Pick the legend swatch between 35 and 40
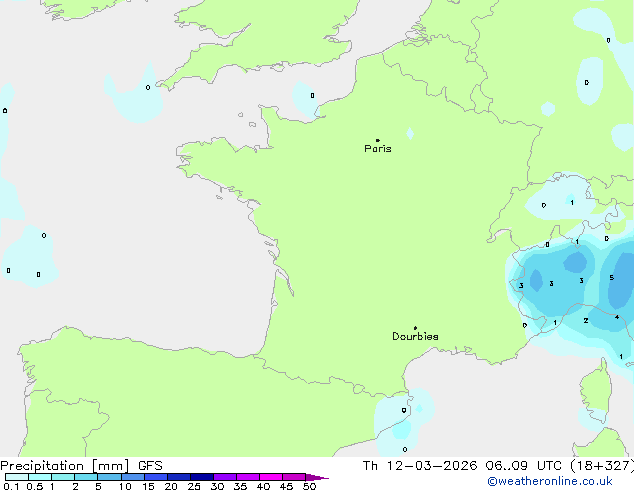Screen dimensions: 634x490 pyautogui.click(x=248, y=477)
